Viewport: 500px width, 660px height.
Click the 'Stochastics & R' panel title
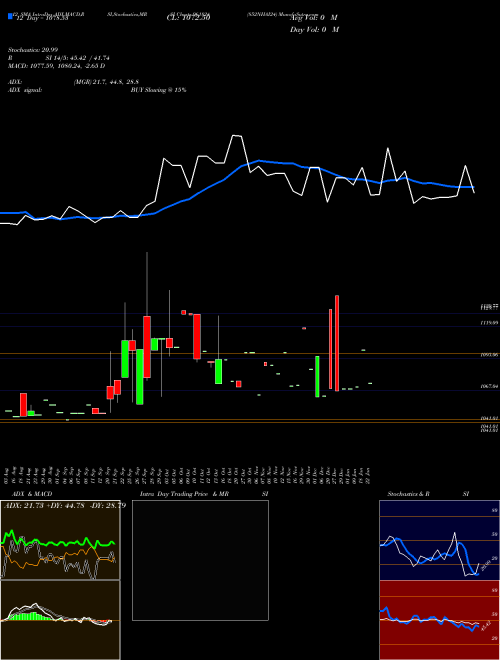409,494
